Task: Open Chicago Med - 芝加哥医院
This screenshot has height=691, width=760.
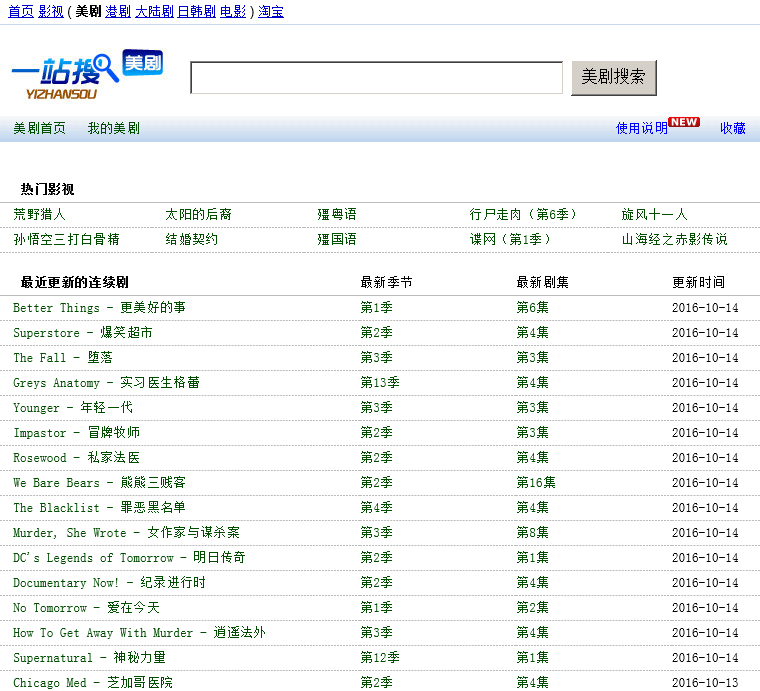Action: (x=93, y=683)
